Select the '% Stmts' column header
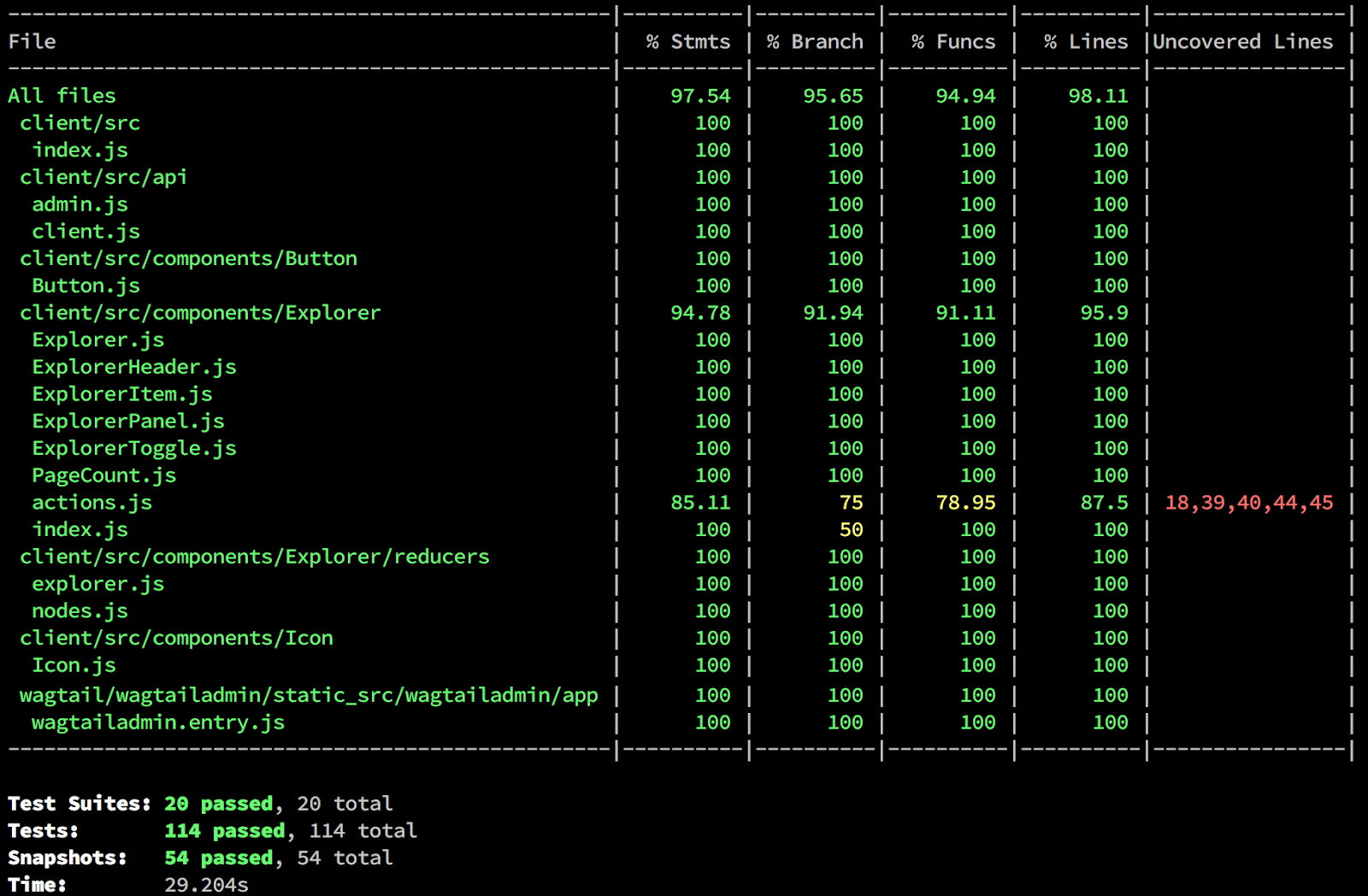The height and width of the screenshot is (896, 1368). point(688,42)
